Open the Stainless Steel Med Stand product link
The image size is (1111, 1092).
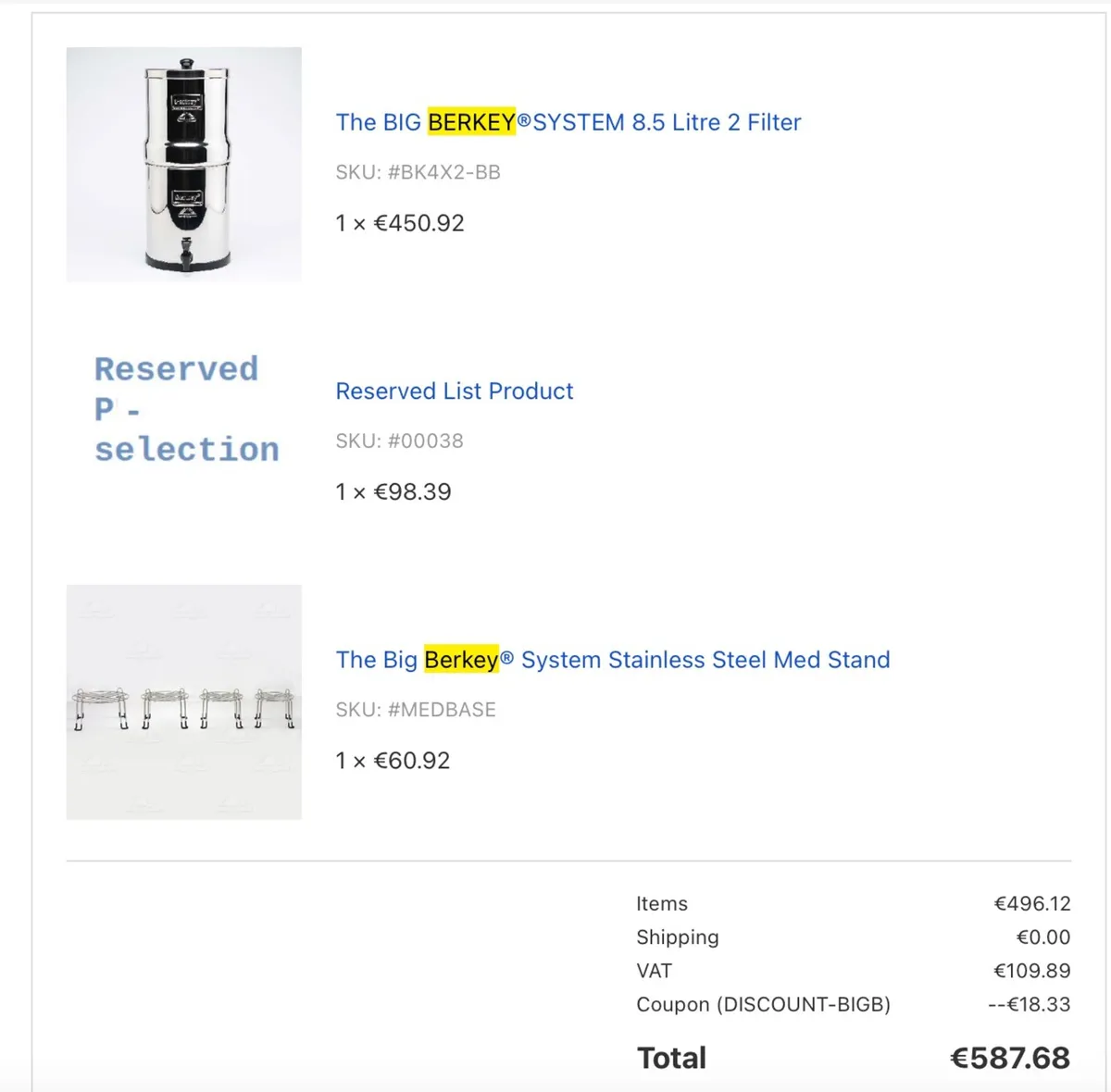click(613, 659)
